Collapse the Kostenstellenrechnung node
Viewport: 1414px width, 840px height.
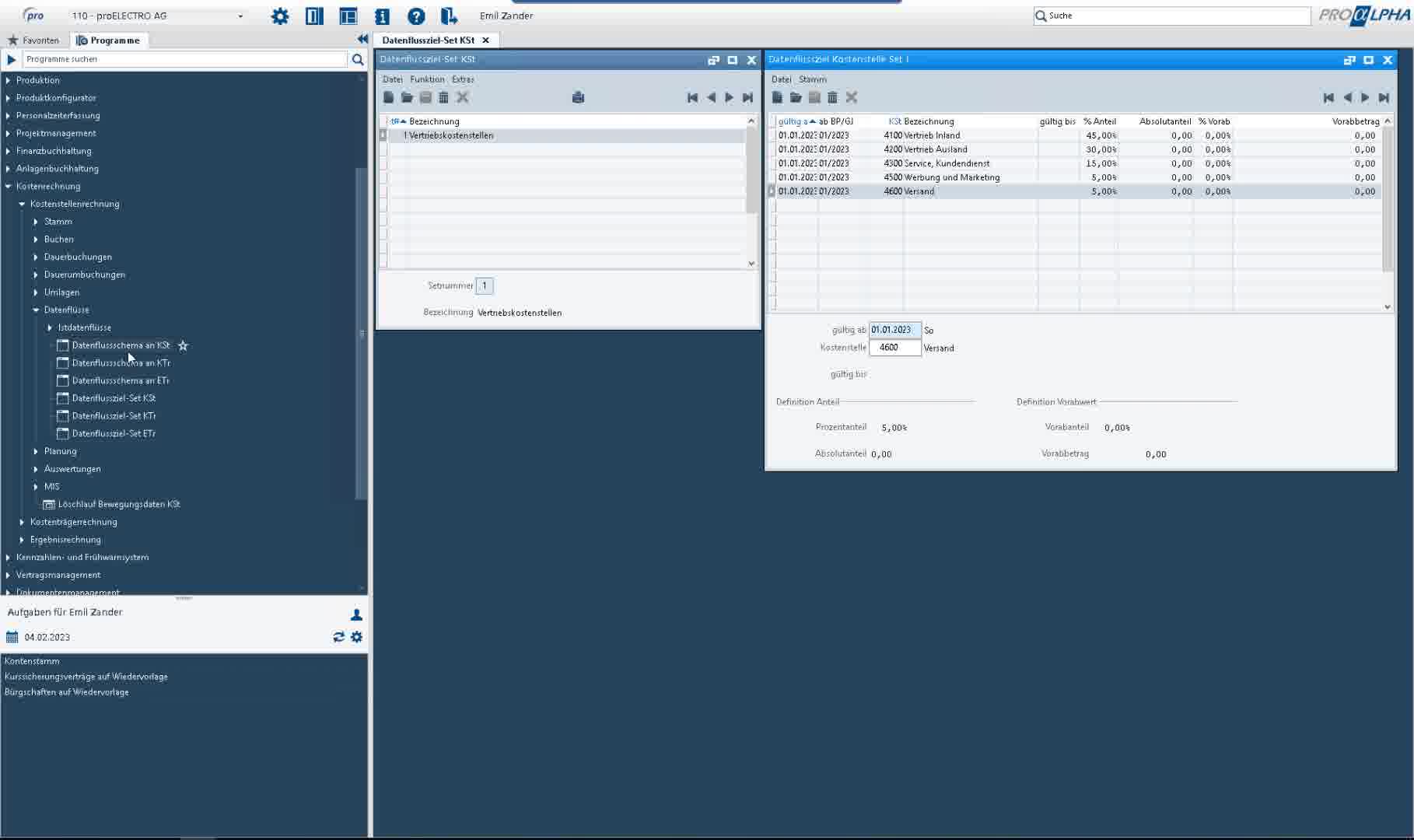coord(22,204)
